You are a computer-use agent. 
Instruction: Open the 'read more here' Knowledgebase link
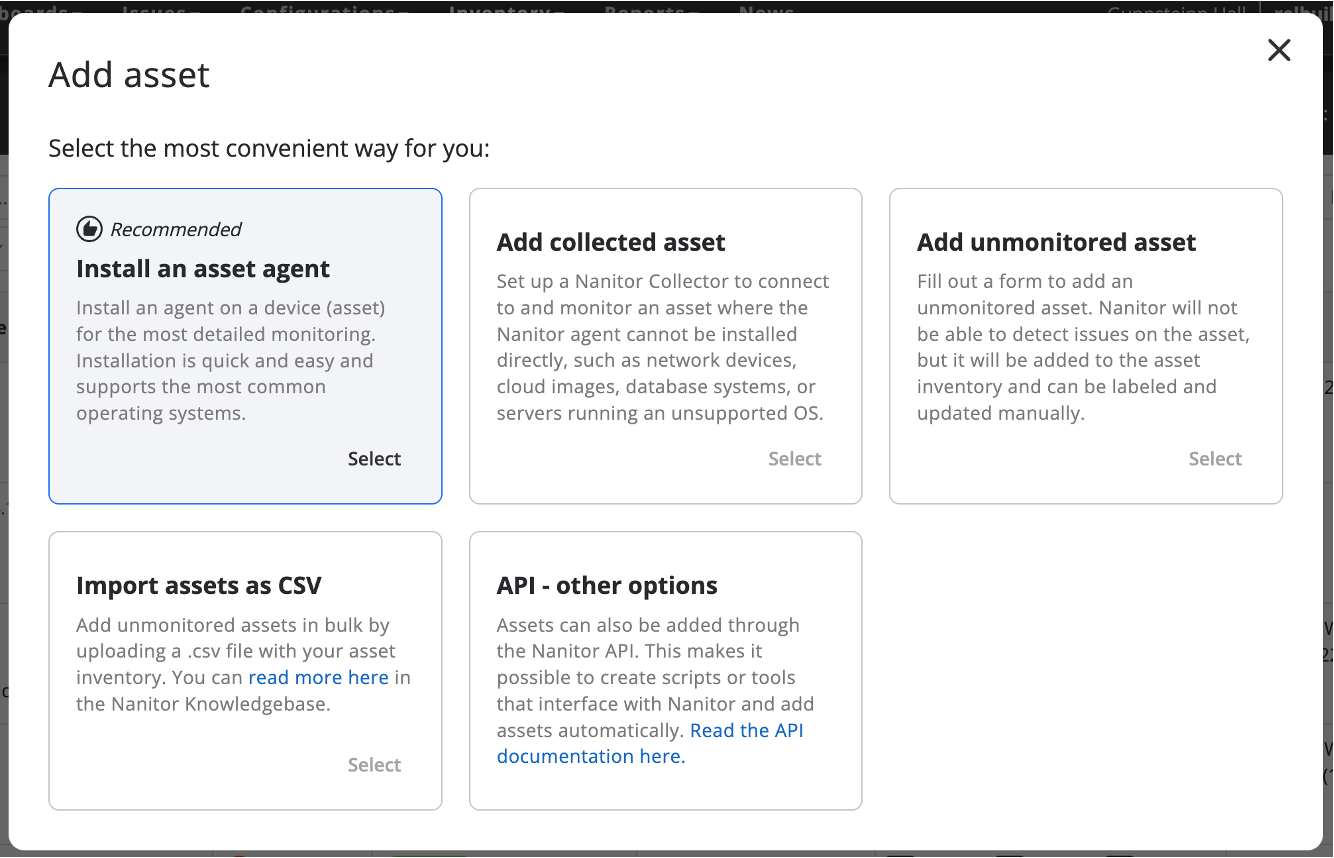click(318, 677)
